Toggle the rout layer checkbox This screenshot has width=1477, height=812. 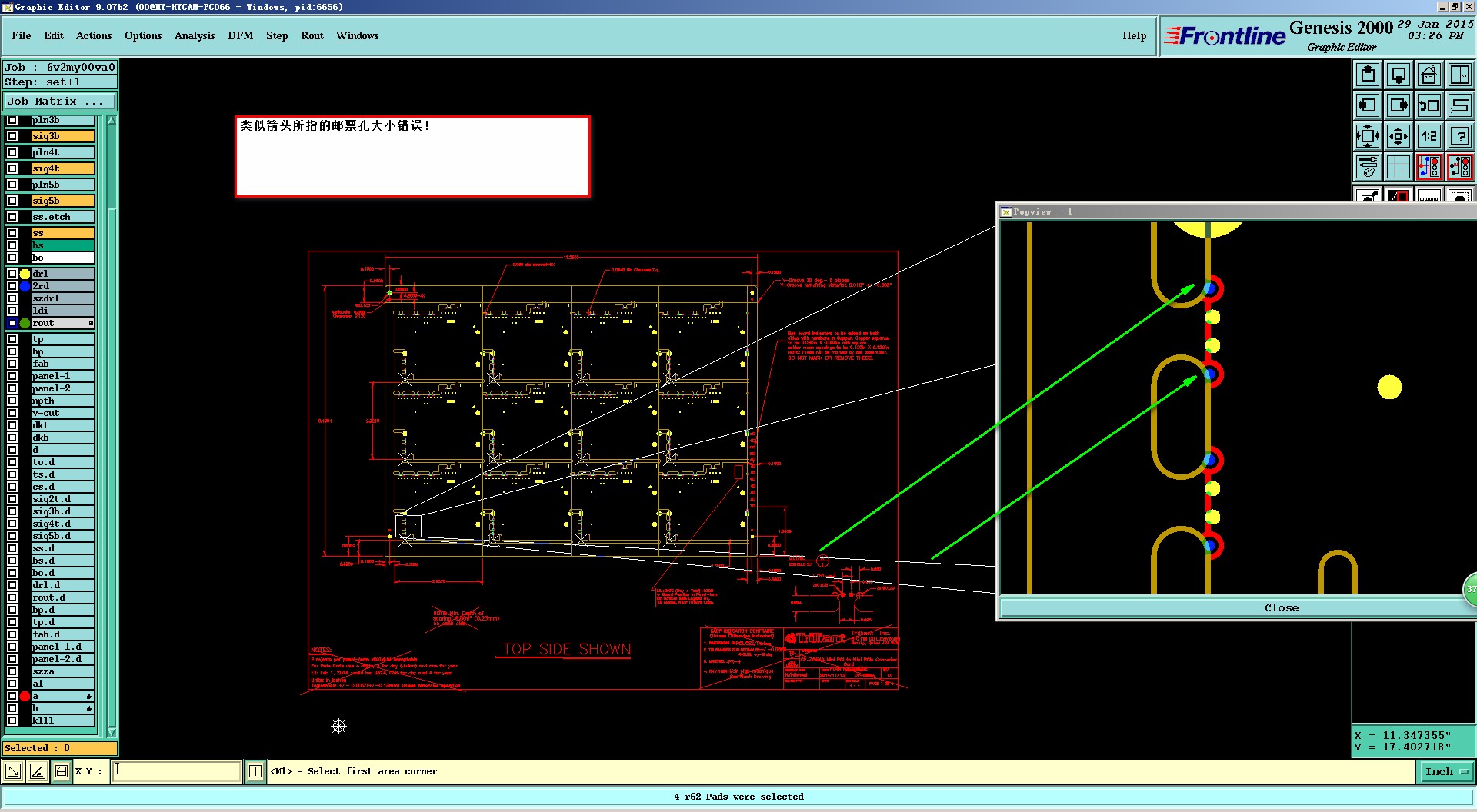(12, 323)
